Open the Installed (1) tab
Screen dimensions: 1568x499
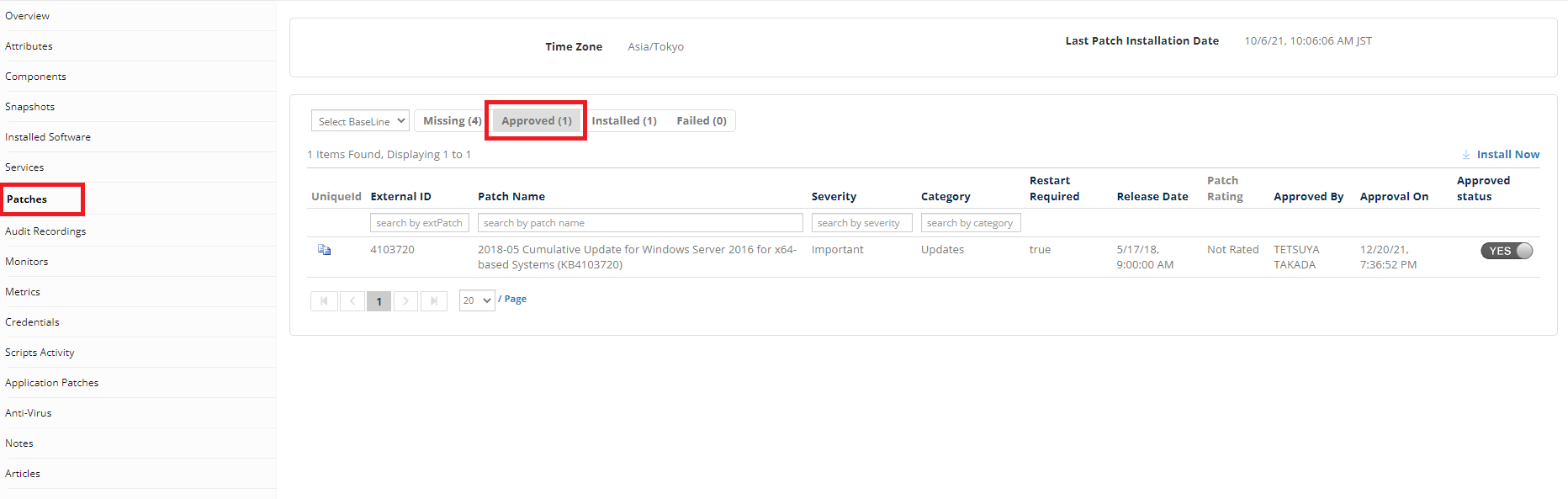(624, 121)
